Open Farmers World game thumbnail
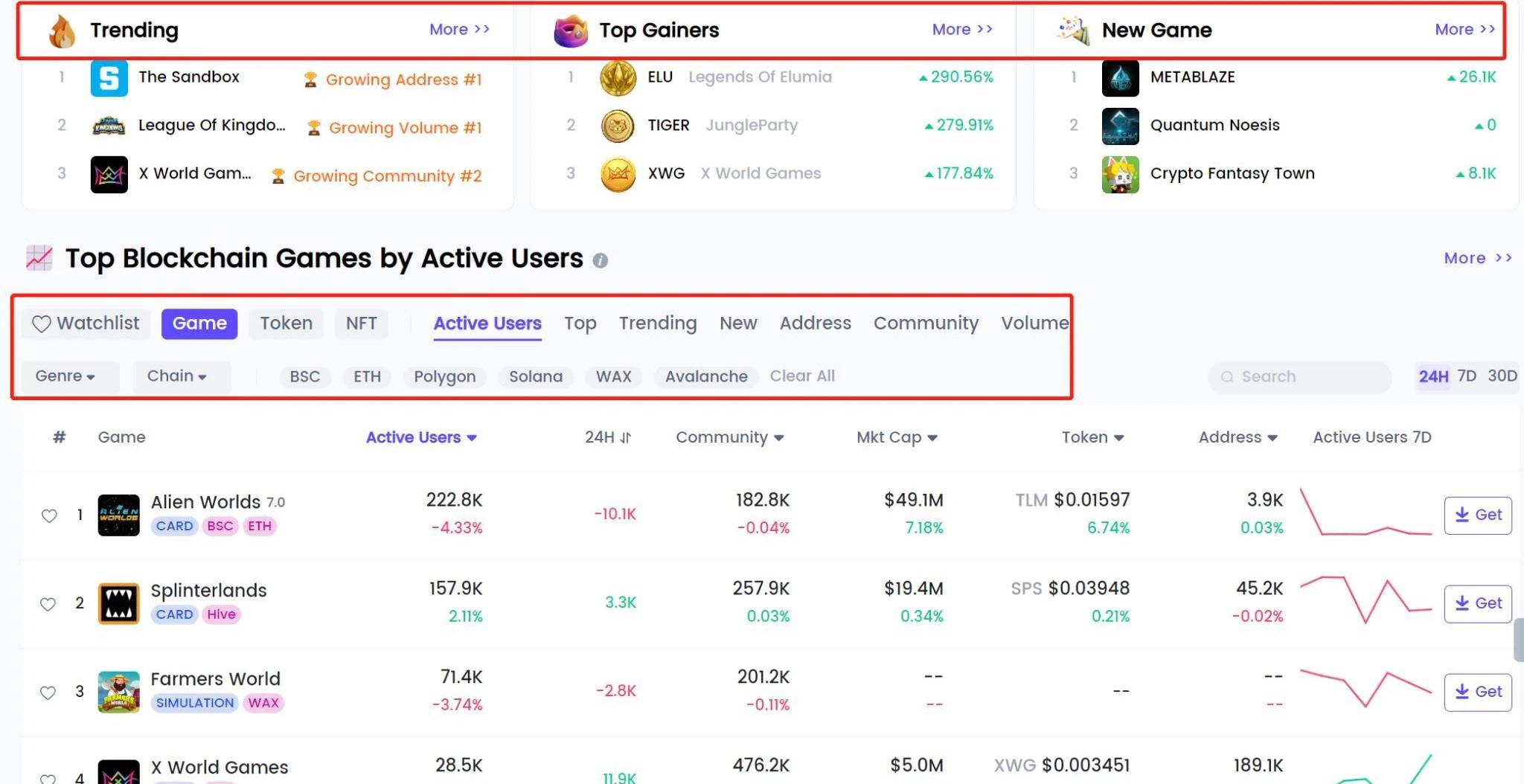 pyautogui.click(x=118, y=692)
